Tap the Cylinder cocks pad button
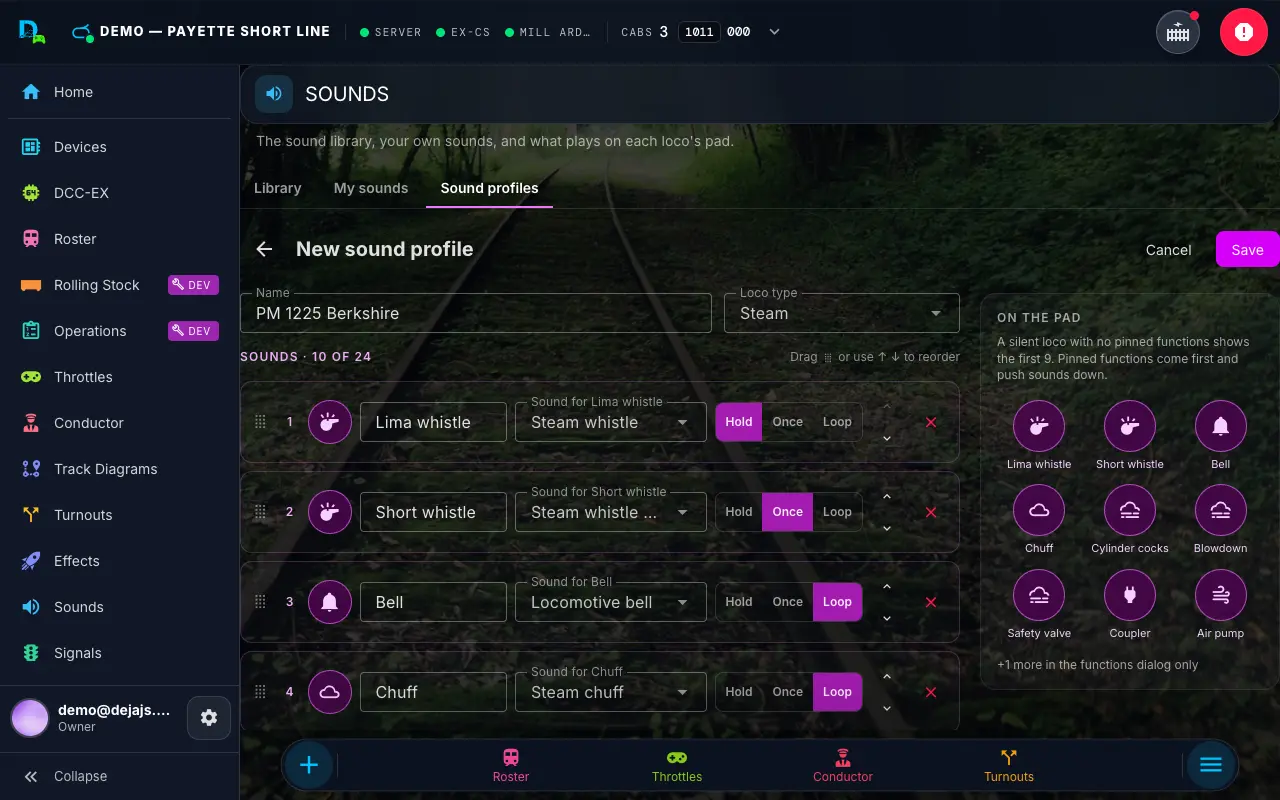Viewport: 1280px width, 800px height. [x=1130, y=510]
